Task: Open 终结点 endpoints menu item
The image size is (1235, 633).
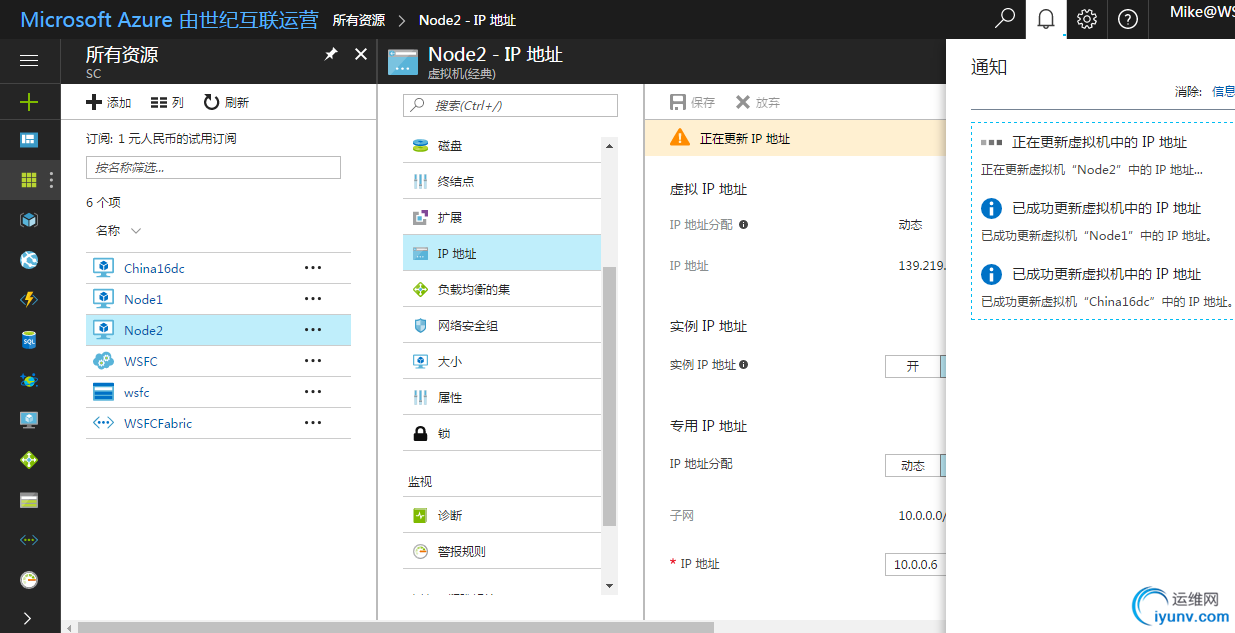Action: [x=502, y=181]
